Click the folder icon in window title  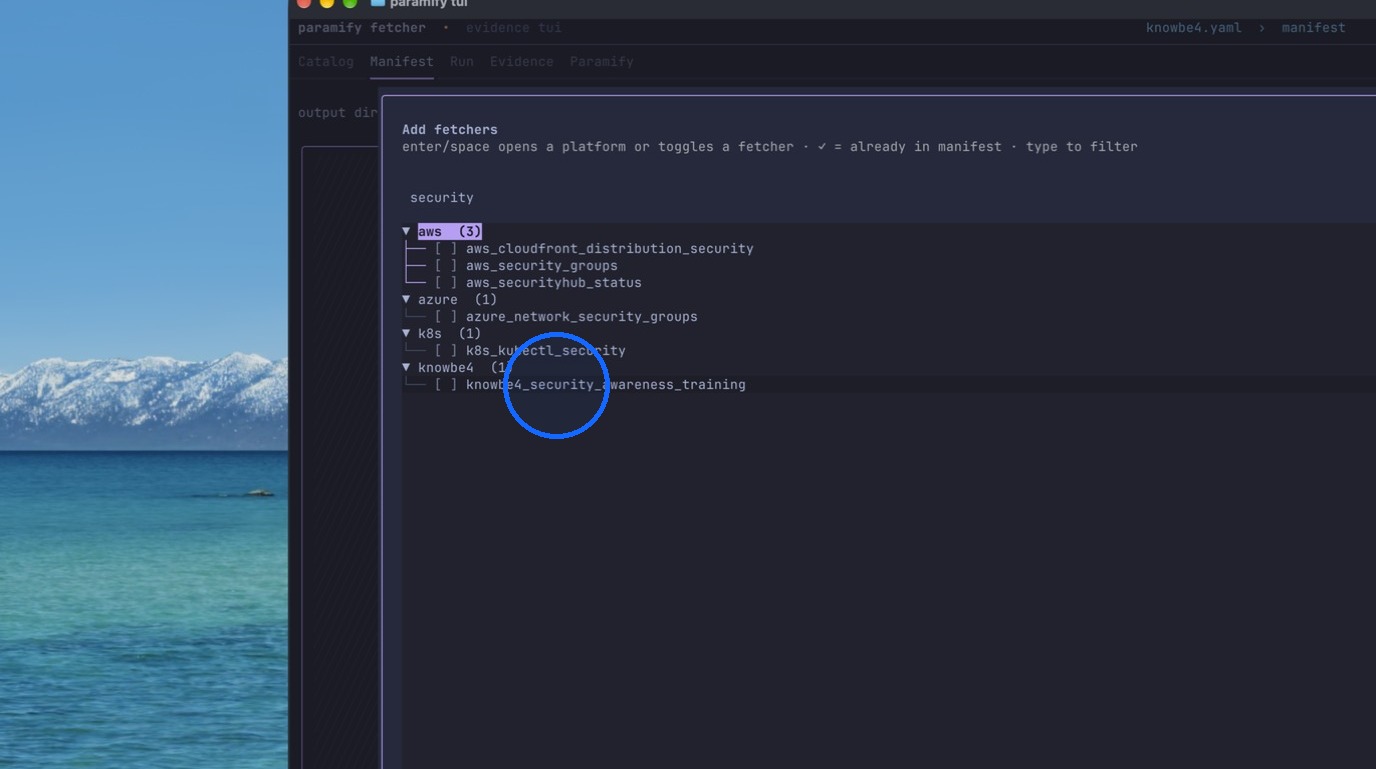[x=378, y=3]
